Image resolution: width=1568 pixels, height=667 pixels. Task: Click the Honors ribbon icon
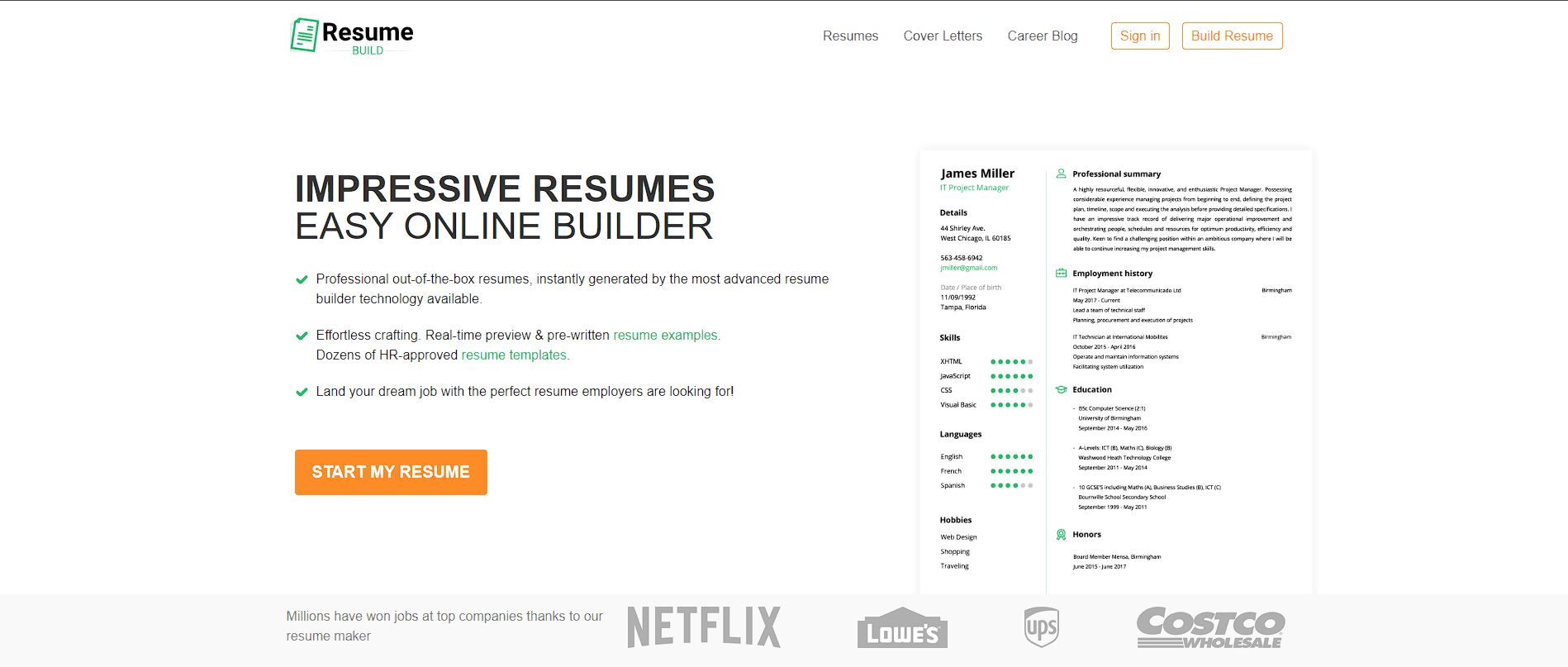click(1062, 535)
